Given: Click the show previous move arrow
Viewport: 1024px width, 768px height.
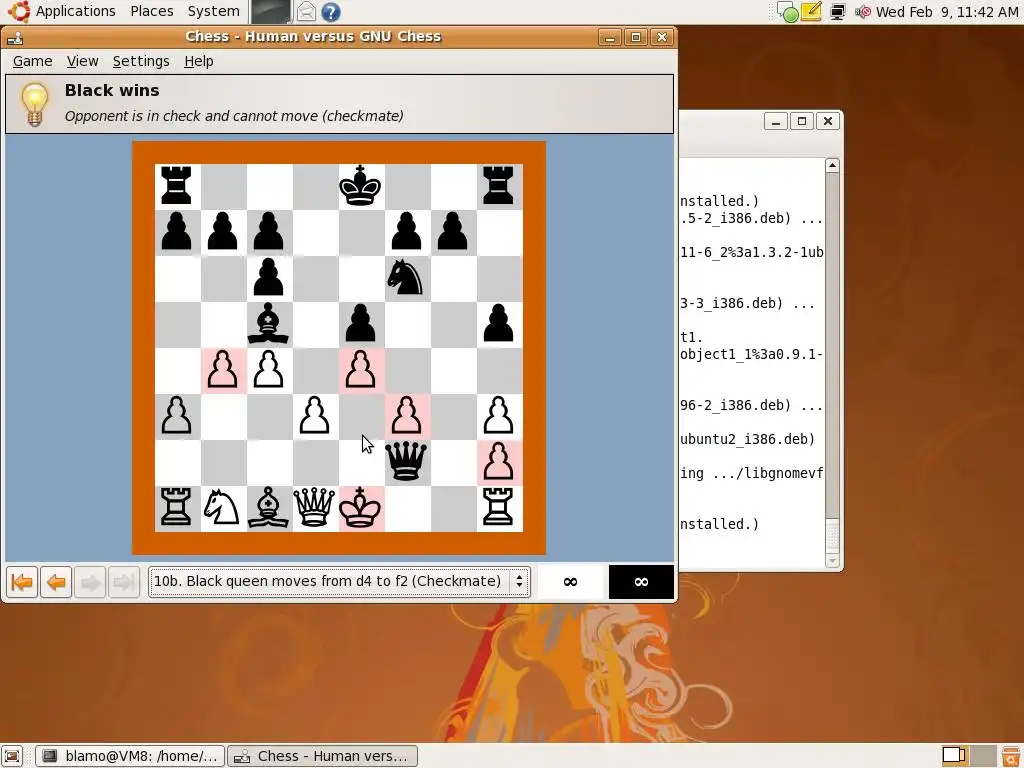Looking at the screenshot, I should pos(56,581).
